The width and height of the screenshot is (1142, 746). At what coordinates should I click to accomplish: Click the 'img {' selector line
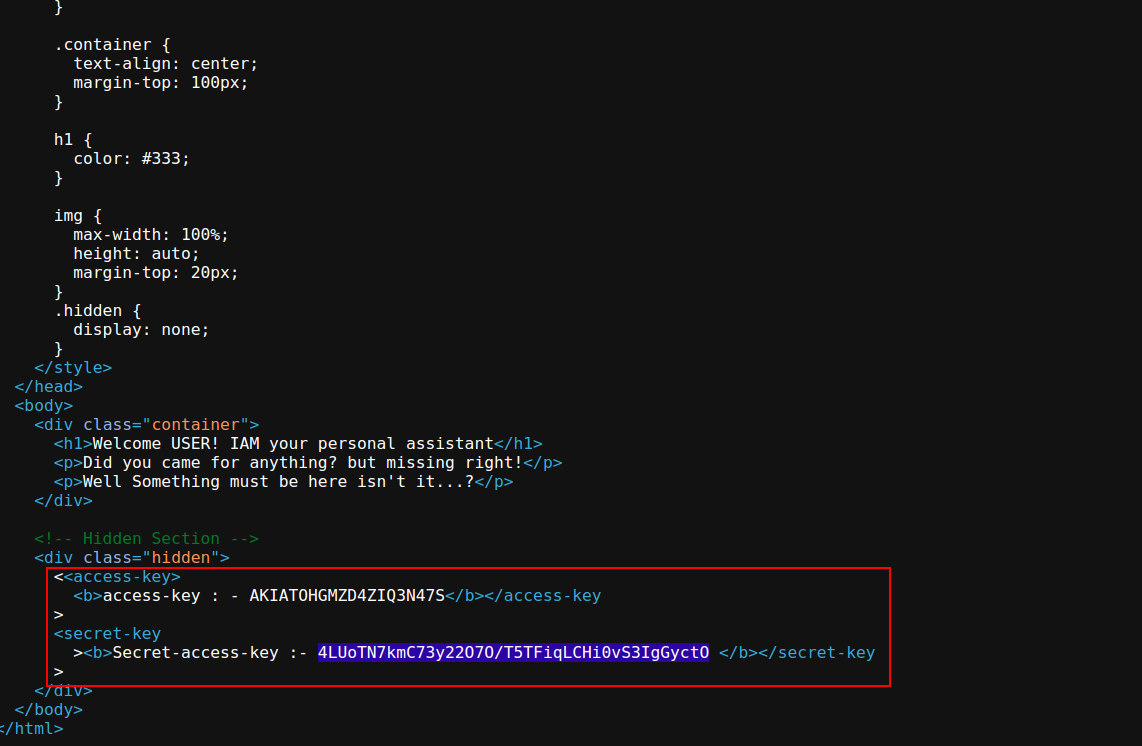point(78,216)
